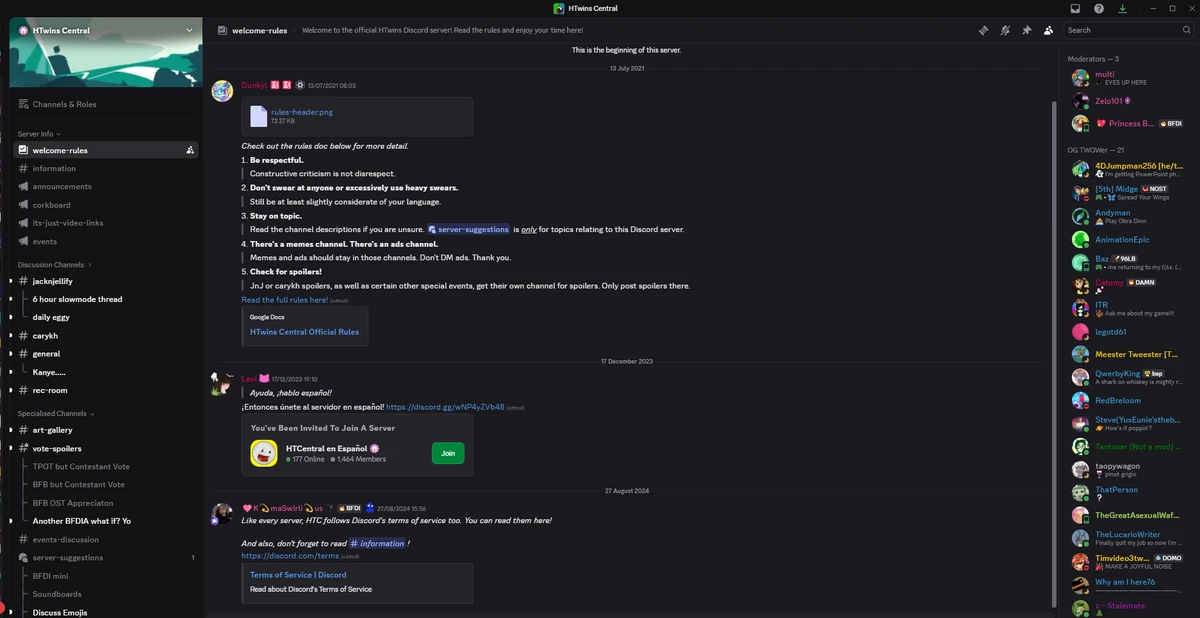
Task: Toggle mute via the bell-slash icon
Action: pos(1005,30)
